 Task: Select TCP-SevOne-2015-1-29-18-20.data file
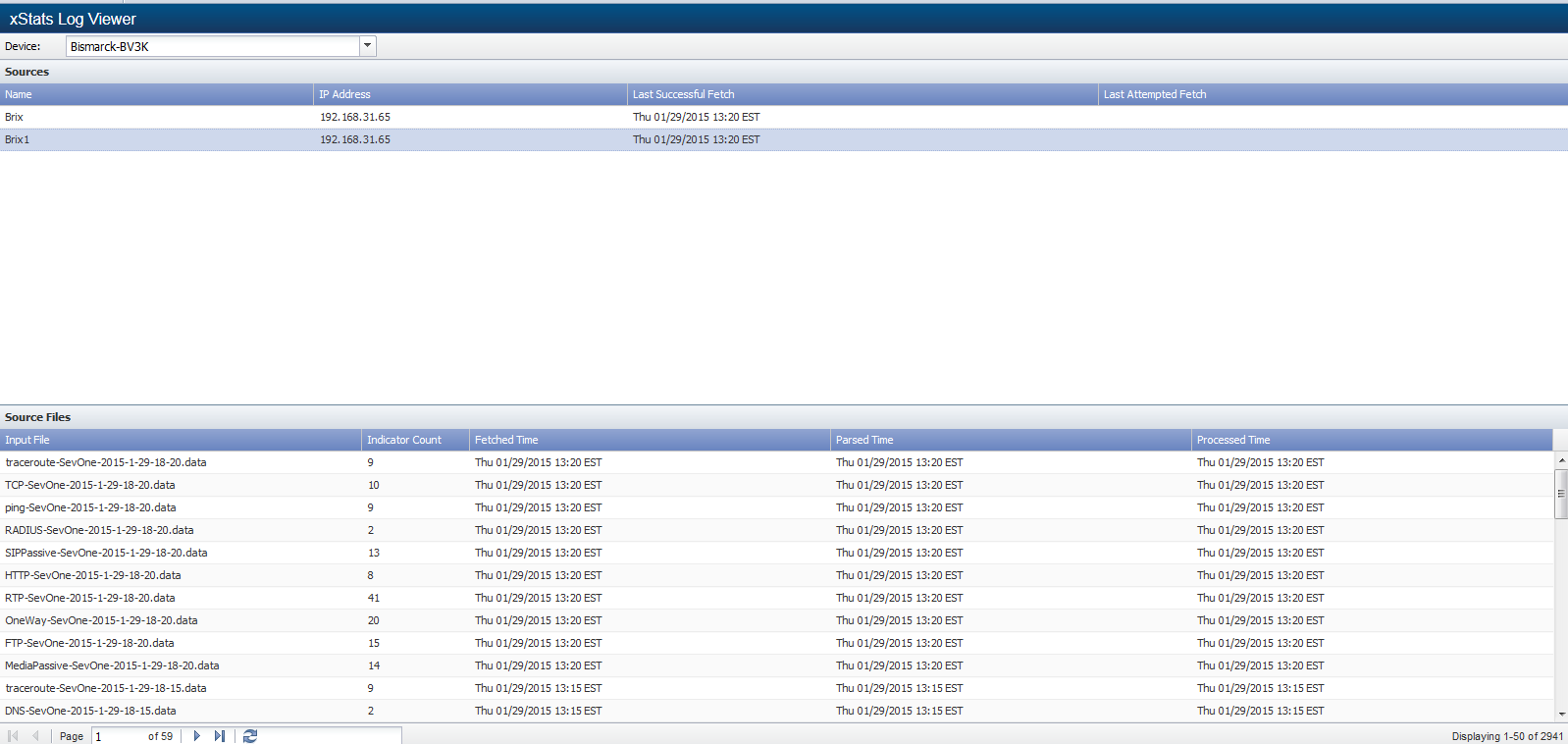(x=776, y=485)
